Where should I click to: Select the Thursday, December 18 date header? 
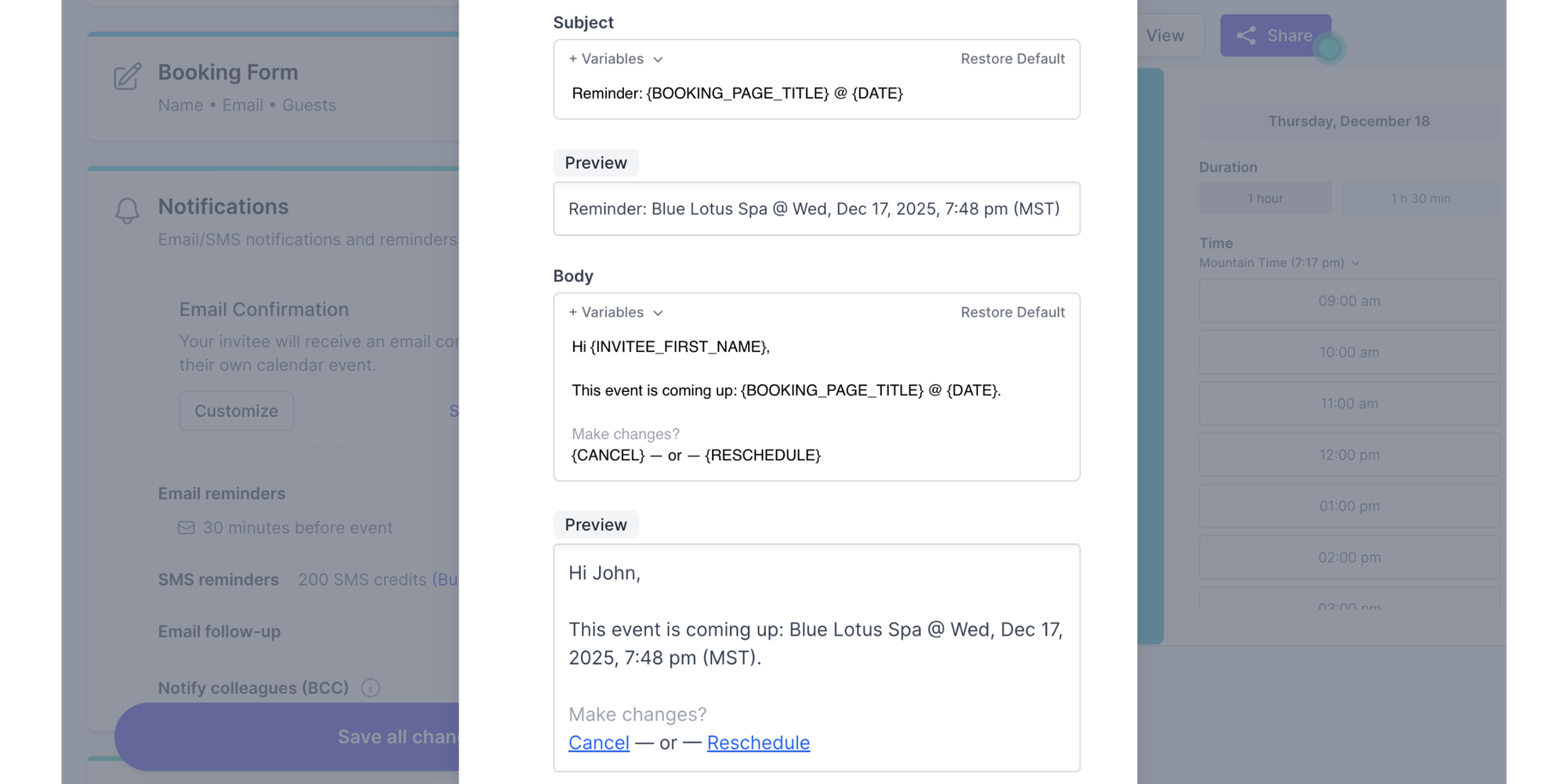tap(1348, 121)
